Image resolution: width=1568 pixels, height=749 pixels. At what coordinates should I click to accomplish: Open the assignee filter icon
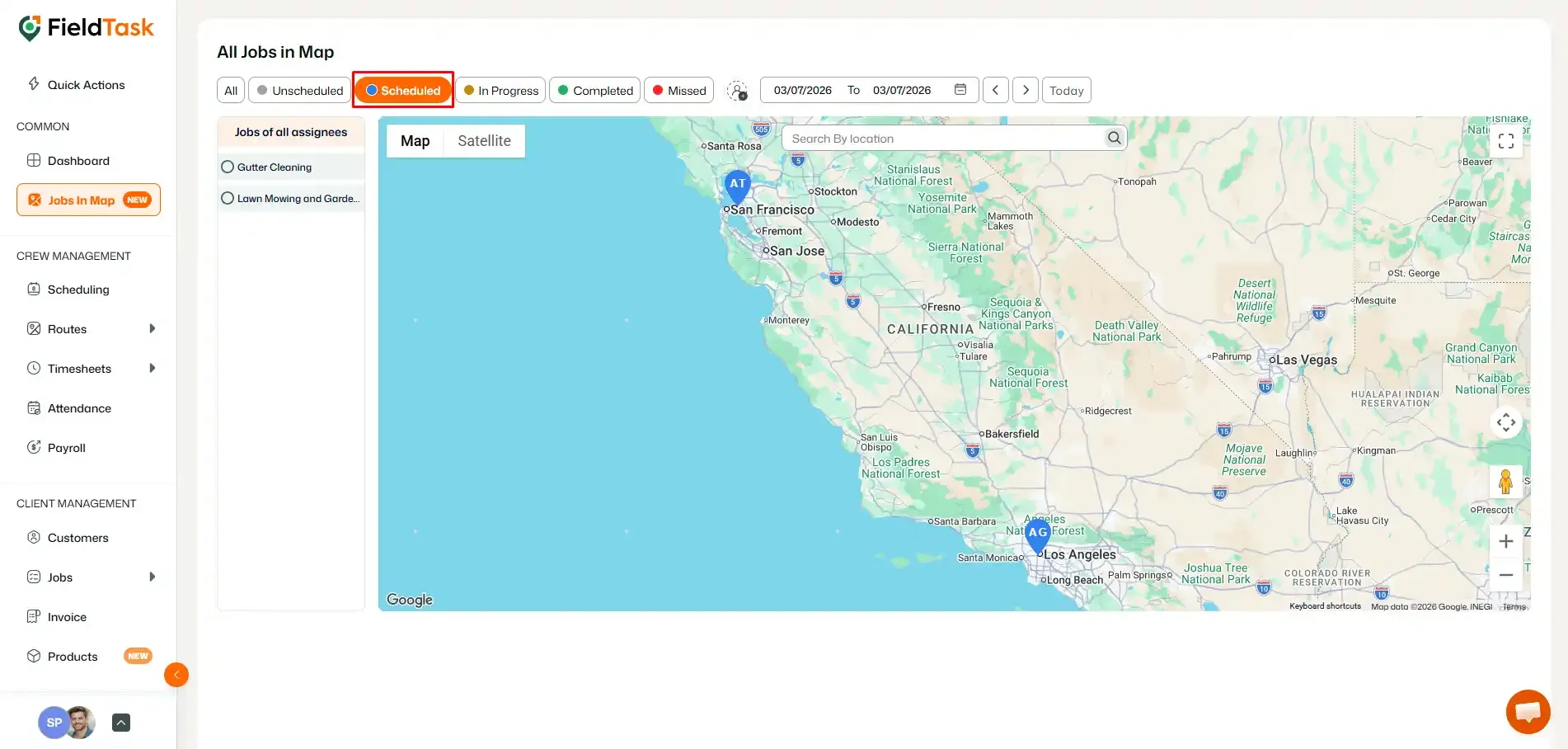[x=737, y=91]
